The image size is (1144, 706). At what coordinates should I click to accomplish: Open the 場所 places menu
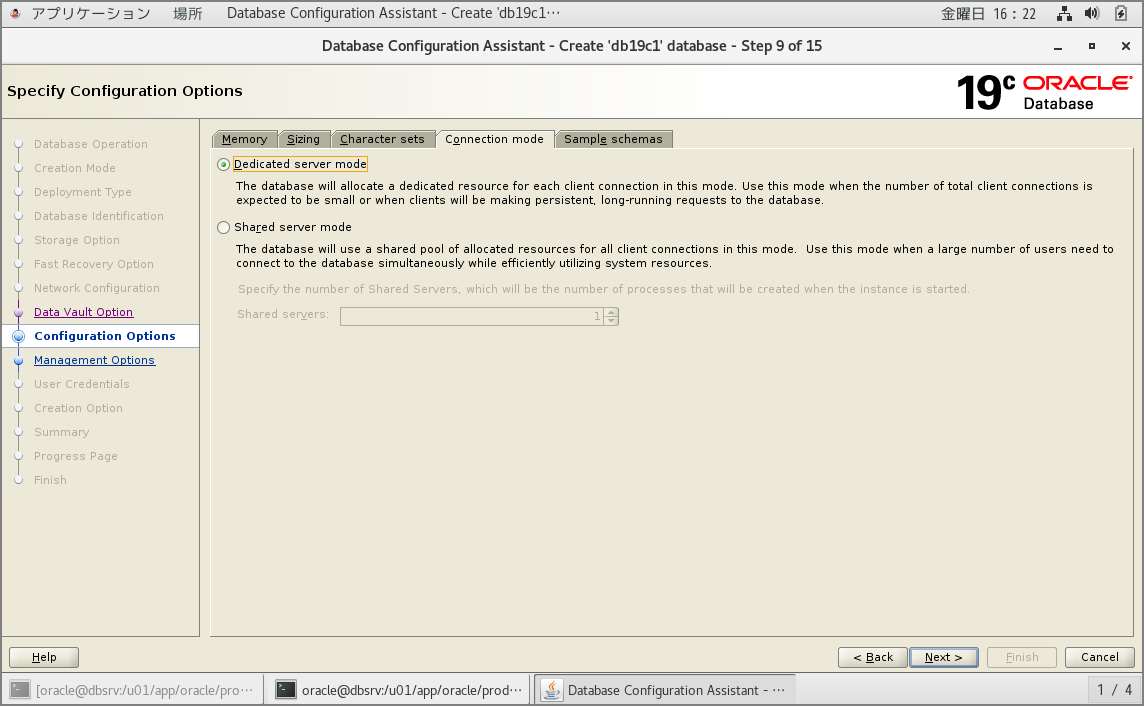[x=188, y=14]
